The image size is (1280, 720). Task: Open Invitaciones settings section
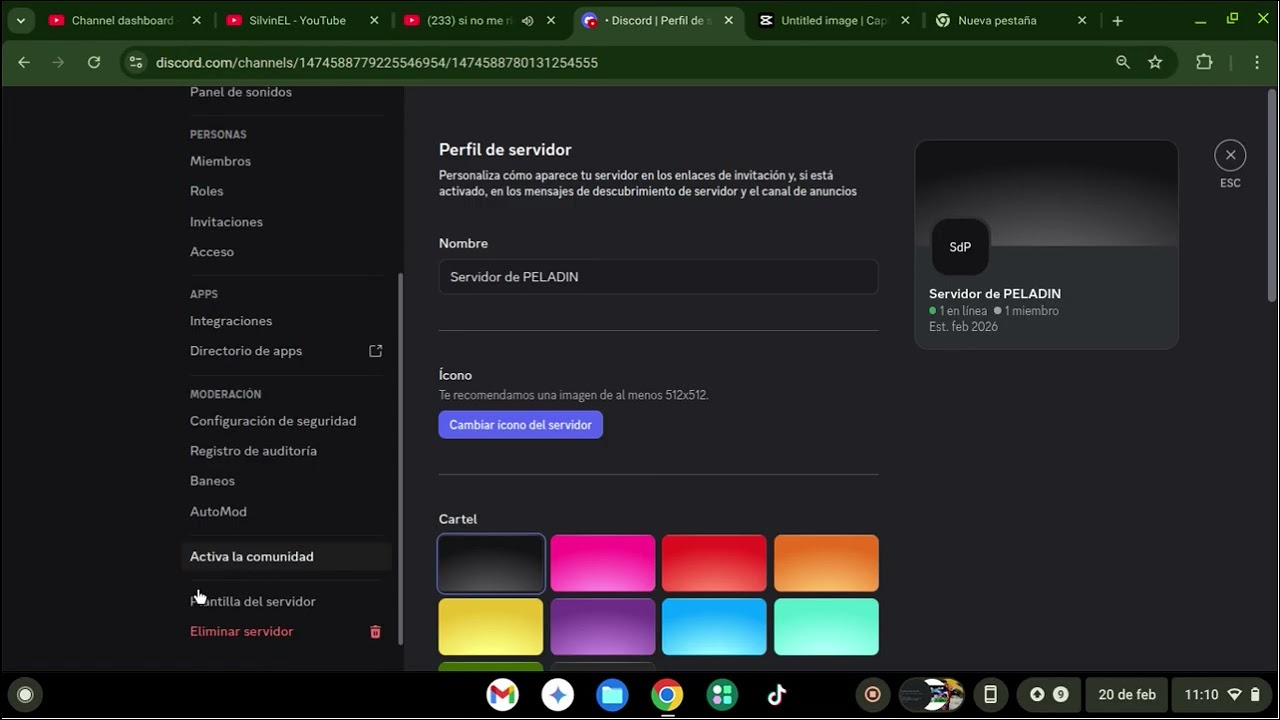pyautogui.click(x=227, y=222)
